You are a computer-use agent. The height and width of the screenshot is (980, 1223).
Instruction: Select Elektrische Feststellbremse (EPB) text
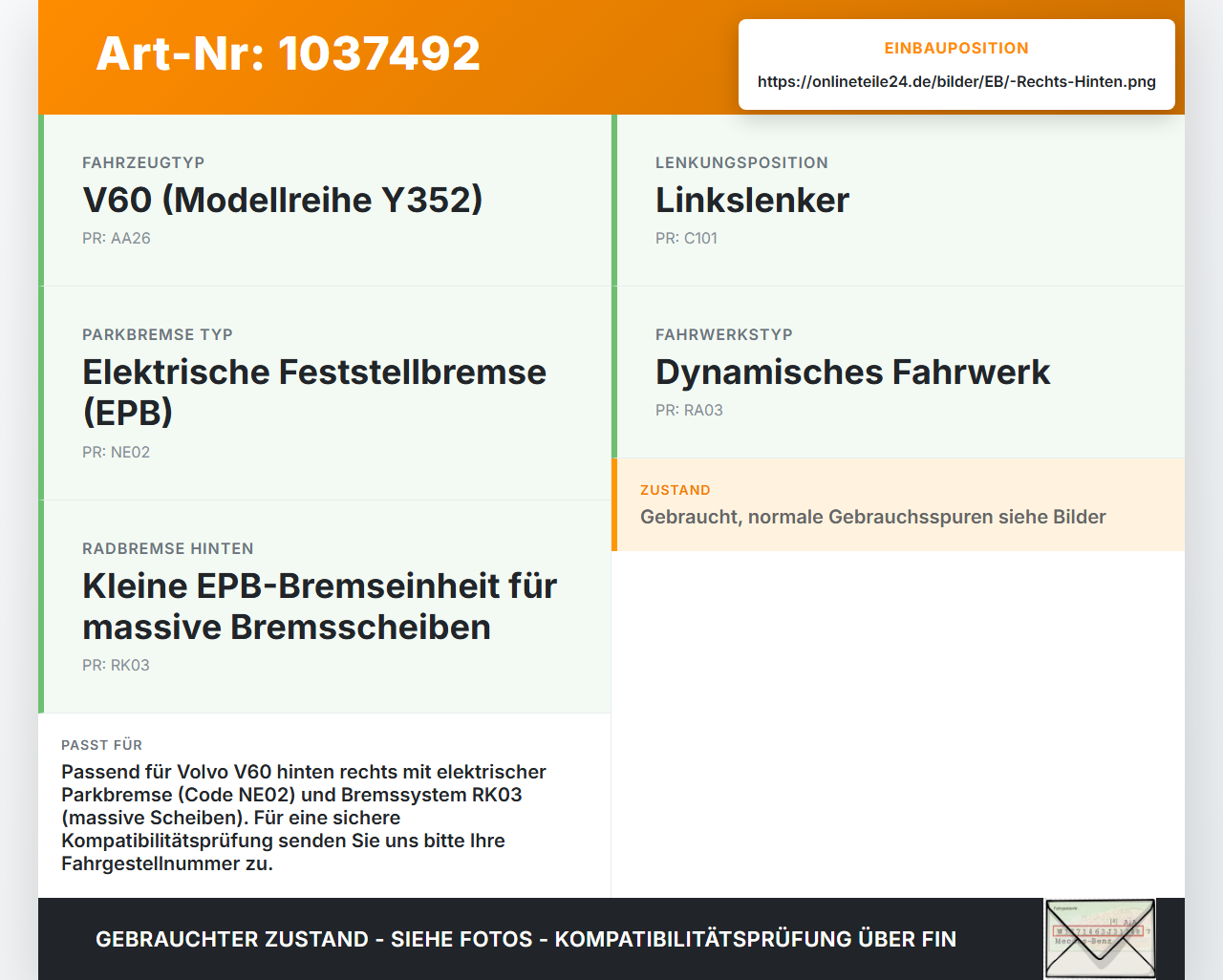(314, 392)
